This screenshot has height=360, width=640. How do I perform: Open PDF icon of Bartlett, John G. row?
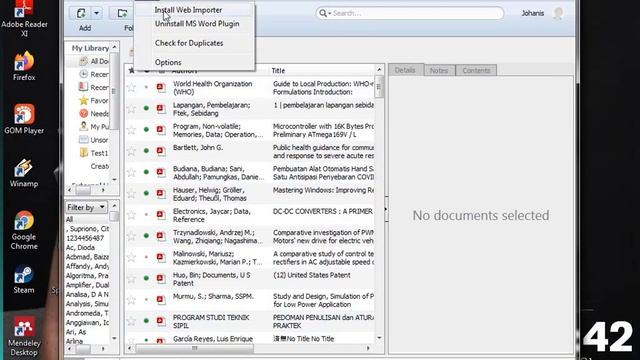coord(161,151)
